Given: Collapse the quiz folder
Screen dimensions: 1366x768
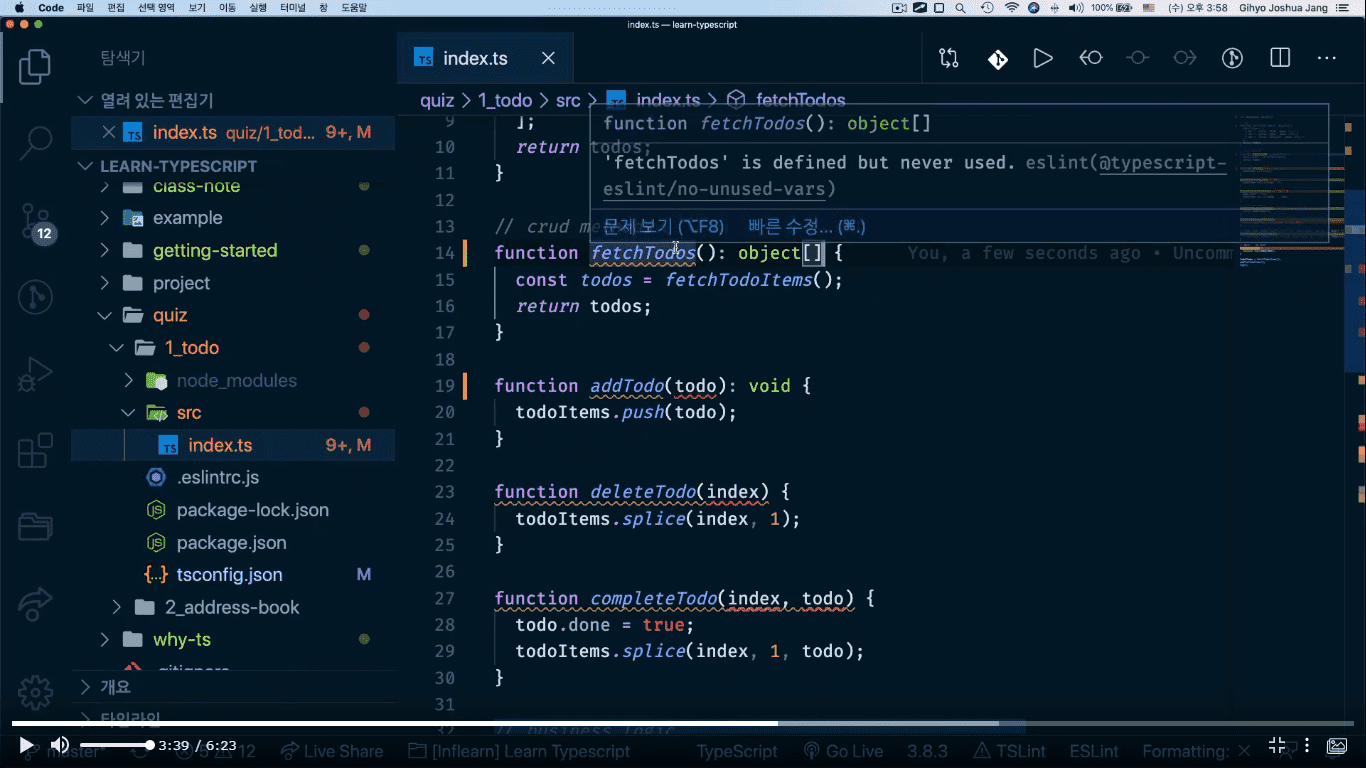Looking at the screenshot, I should 170,315.
